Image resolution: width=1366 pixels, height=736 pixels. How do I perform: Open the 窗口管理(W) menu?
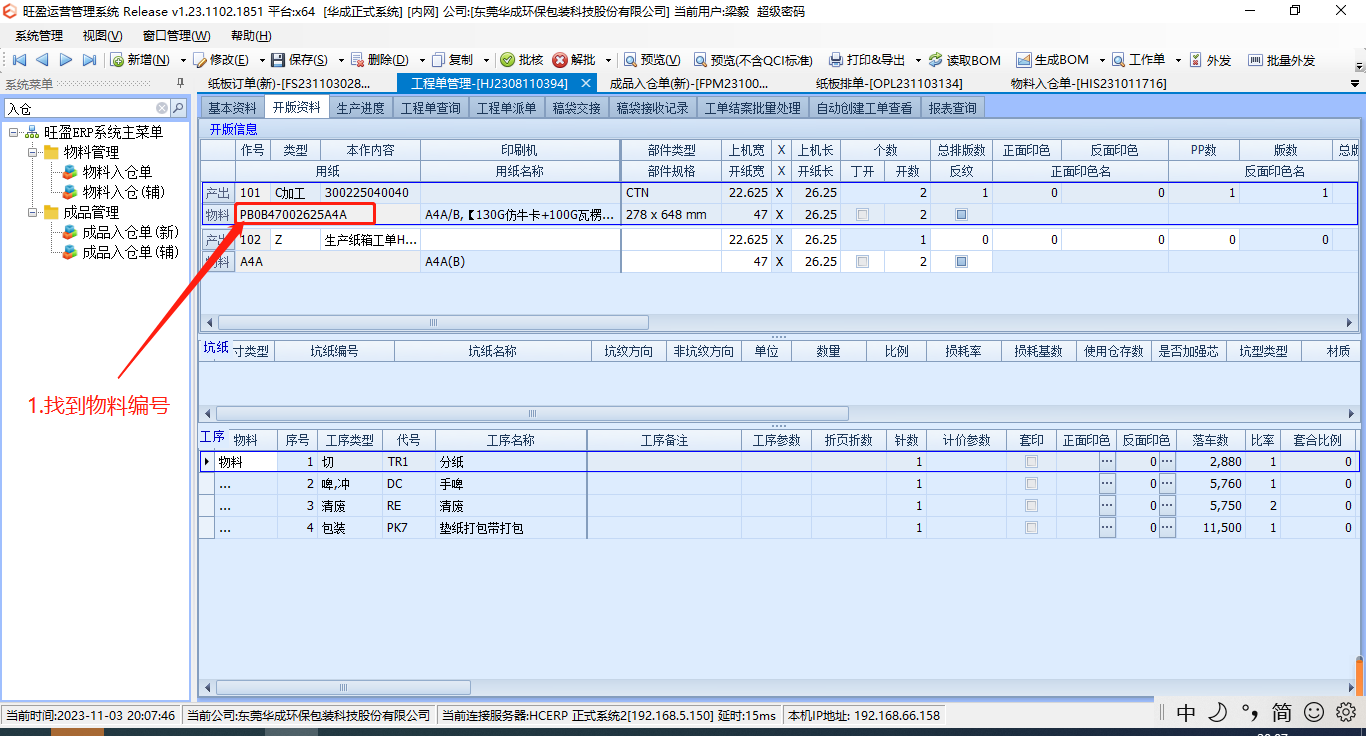[176, 35]
